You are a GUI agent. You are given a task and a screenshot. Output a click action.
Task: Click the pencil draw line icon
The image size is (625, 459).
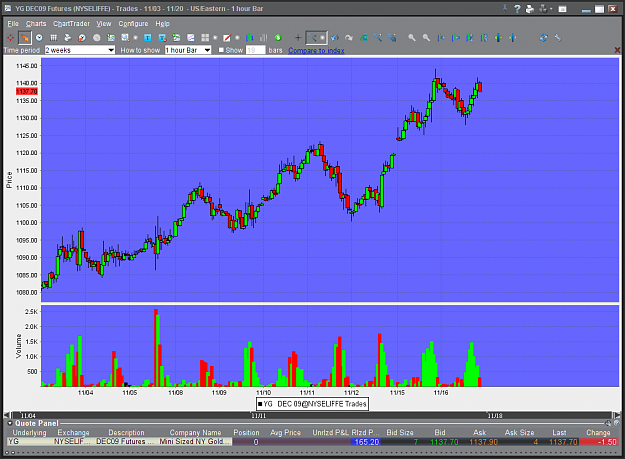coord(227,37)
